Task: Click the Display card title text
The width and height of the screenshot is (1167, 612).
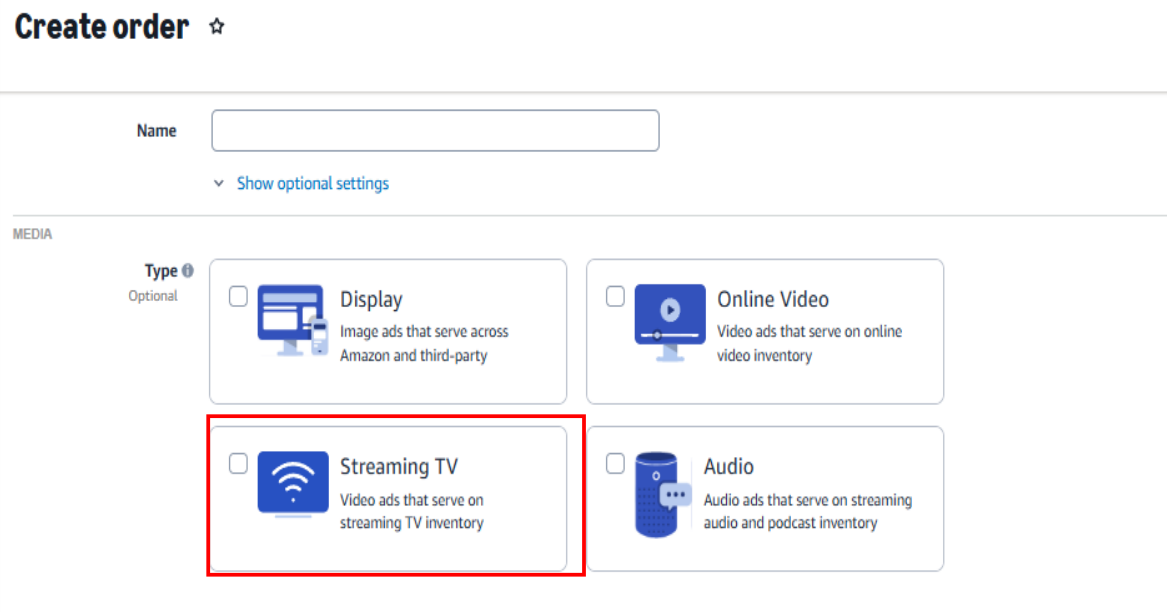Action: click(371, 299)
